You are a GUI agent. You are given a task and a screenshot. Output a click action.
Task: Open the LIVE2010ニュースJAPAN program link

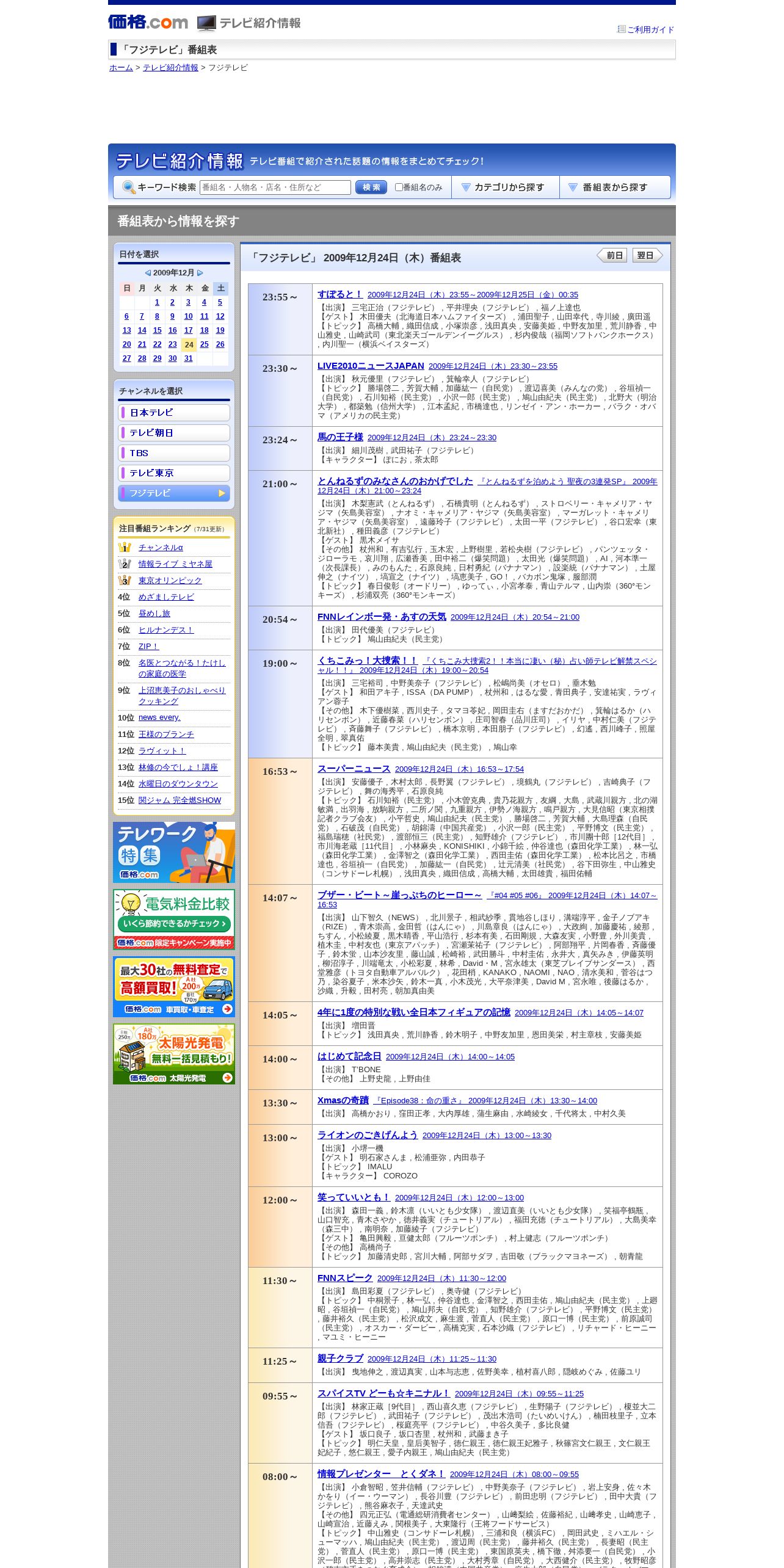(371, 366)
